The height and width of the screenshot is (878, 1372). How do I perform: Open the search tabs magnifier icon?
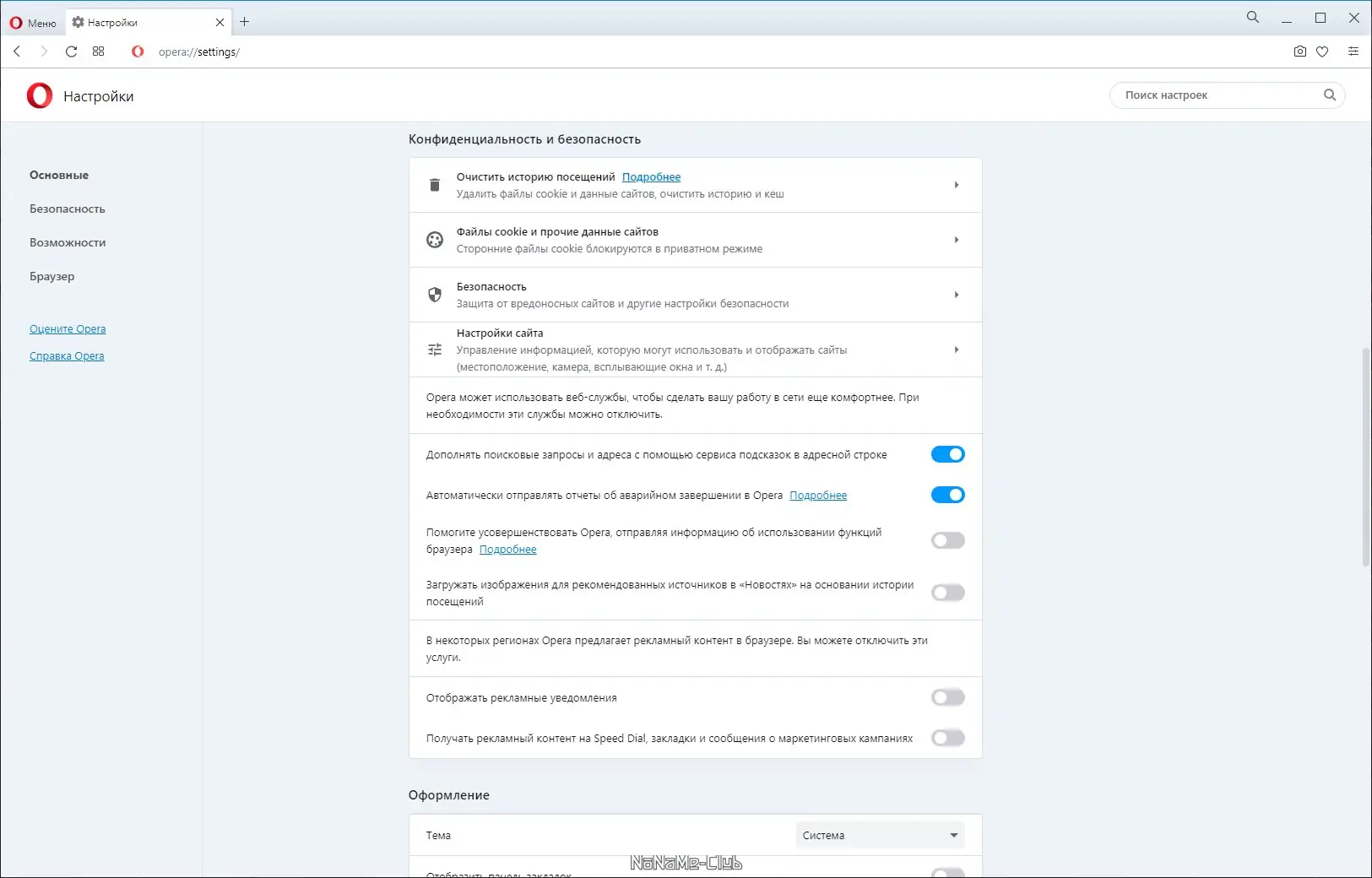click(1252, 18)
